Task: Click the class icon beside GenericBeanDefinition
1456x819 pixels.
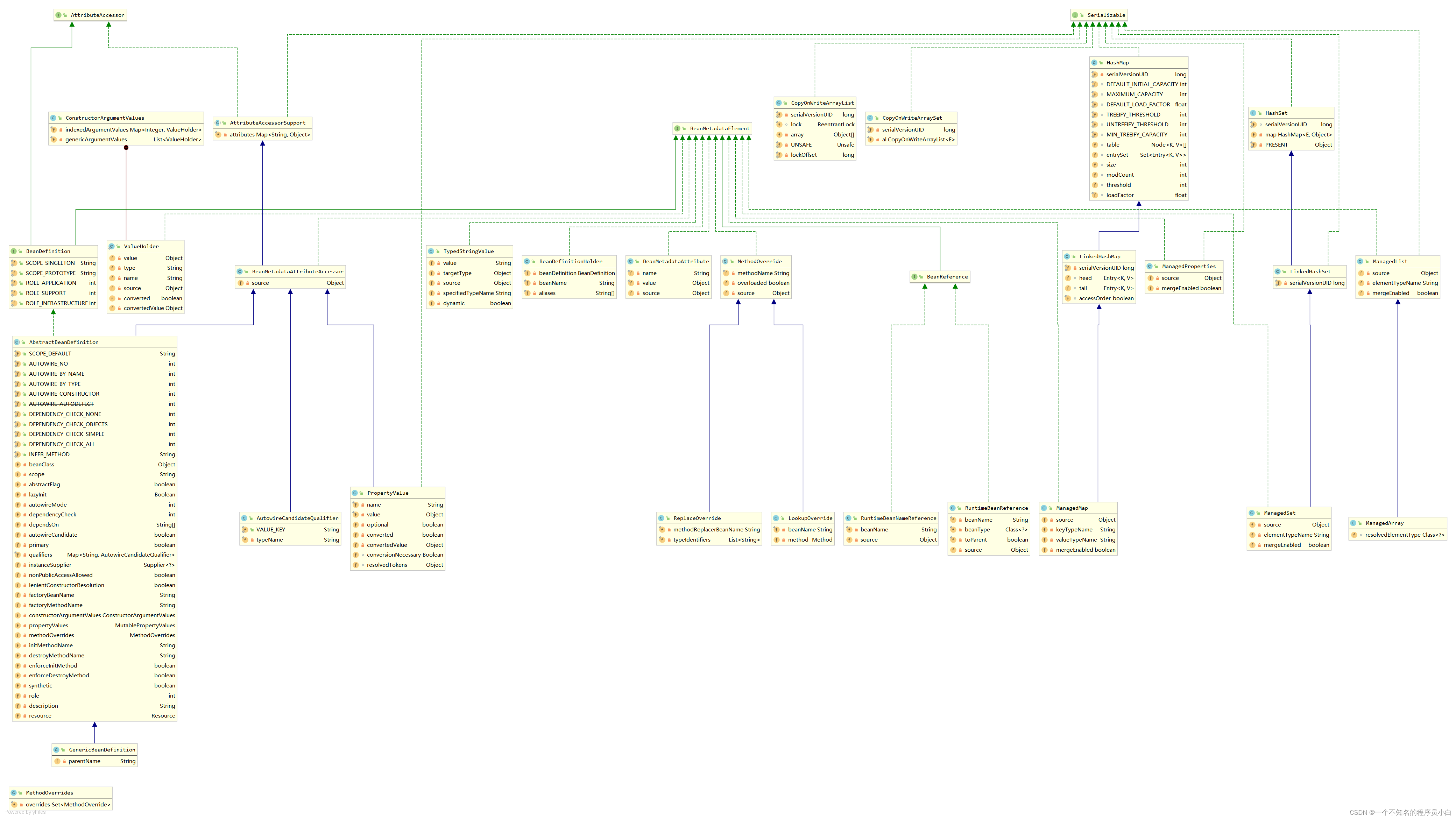Action: tap(57, 750)
